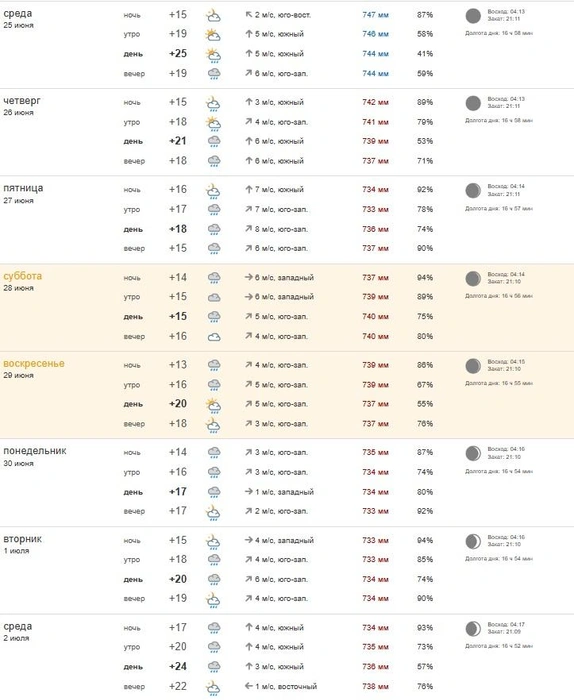Click the moon phase icon for вторник 1 июля
The width and height of the screenshot is (574, 700).
(x=473, y=542)
